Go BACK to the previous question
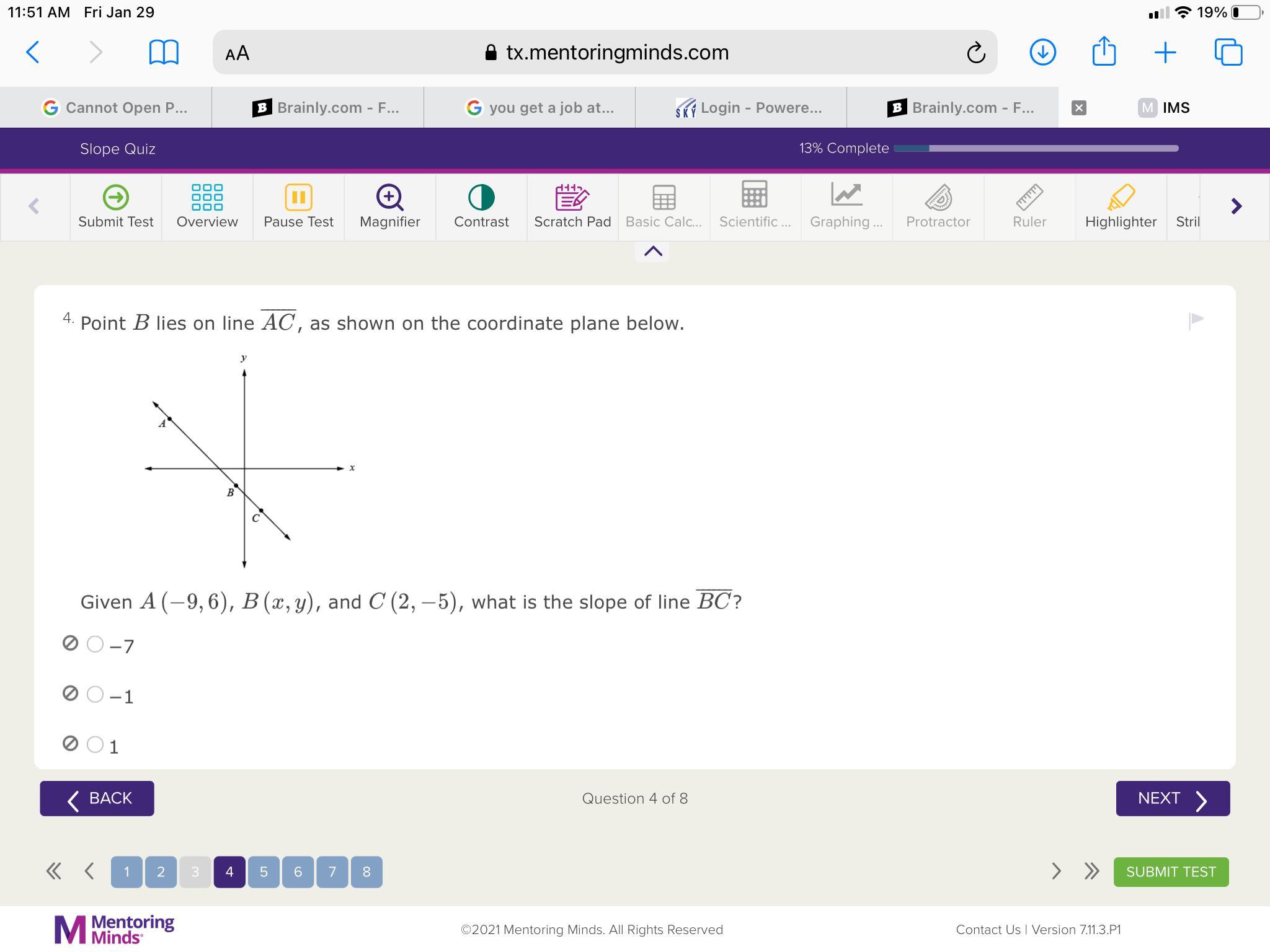The width and height of the screenshot is (1270, 952). [x=97, y=798]
